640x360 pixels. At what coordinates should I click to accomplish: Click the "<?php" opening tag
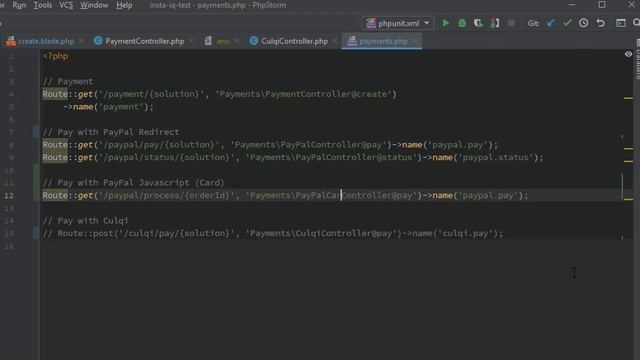click(x=55, y=56)
